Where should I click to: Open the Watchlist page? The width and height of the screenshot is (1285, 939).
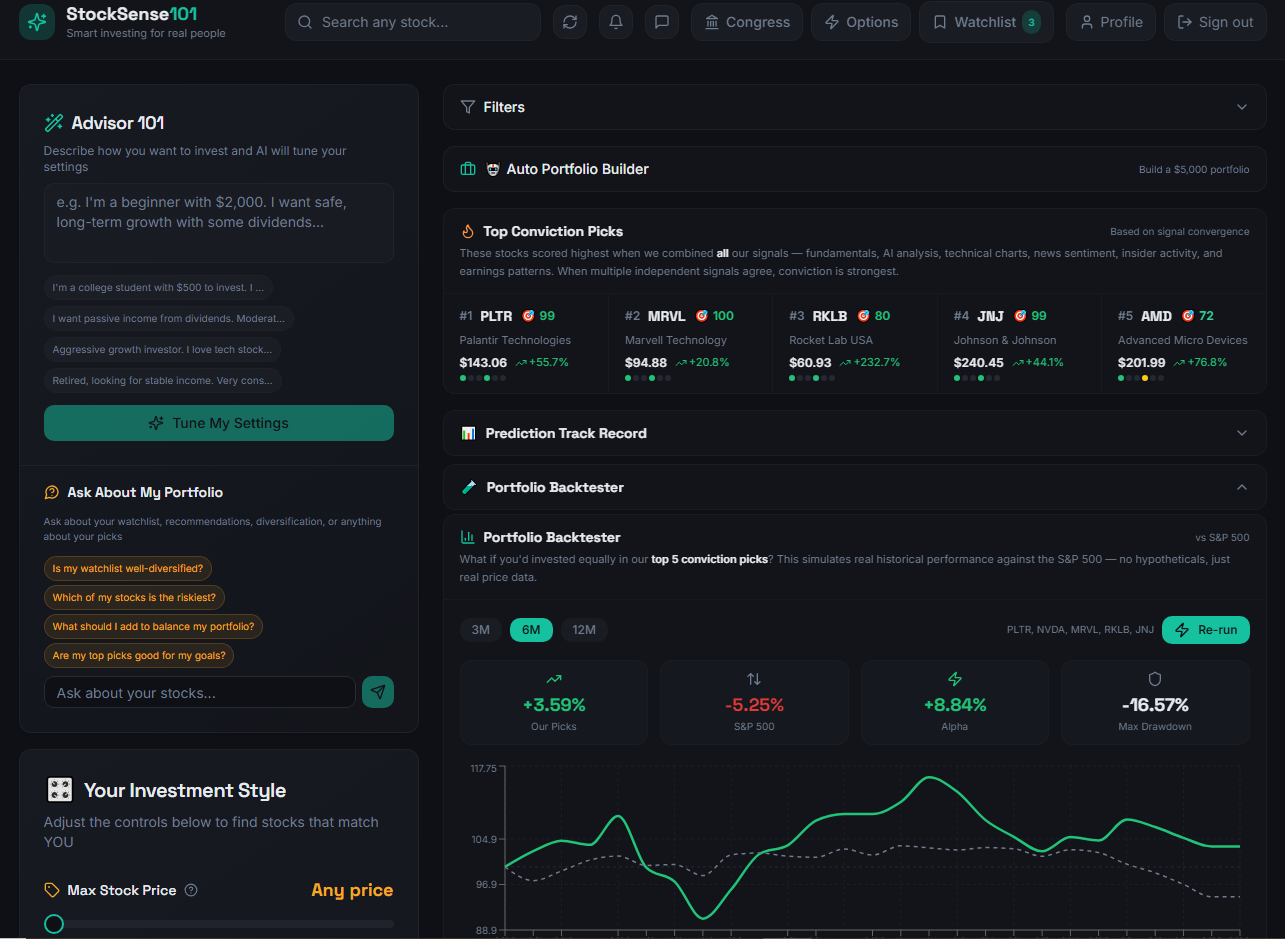click(985, 22)
